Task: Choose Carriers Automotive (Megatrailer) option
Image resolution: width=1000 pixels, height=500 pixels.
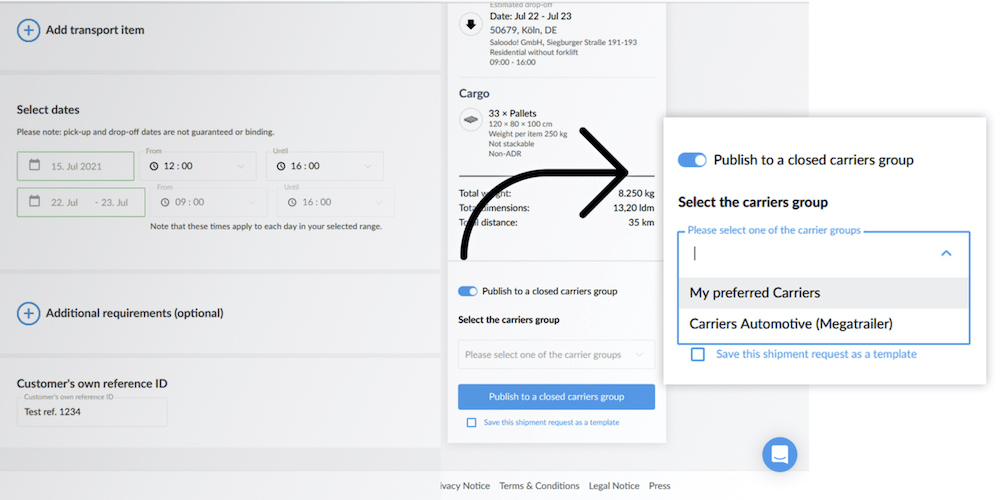Action: [x=790, y=323]
